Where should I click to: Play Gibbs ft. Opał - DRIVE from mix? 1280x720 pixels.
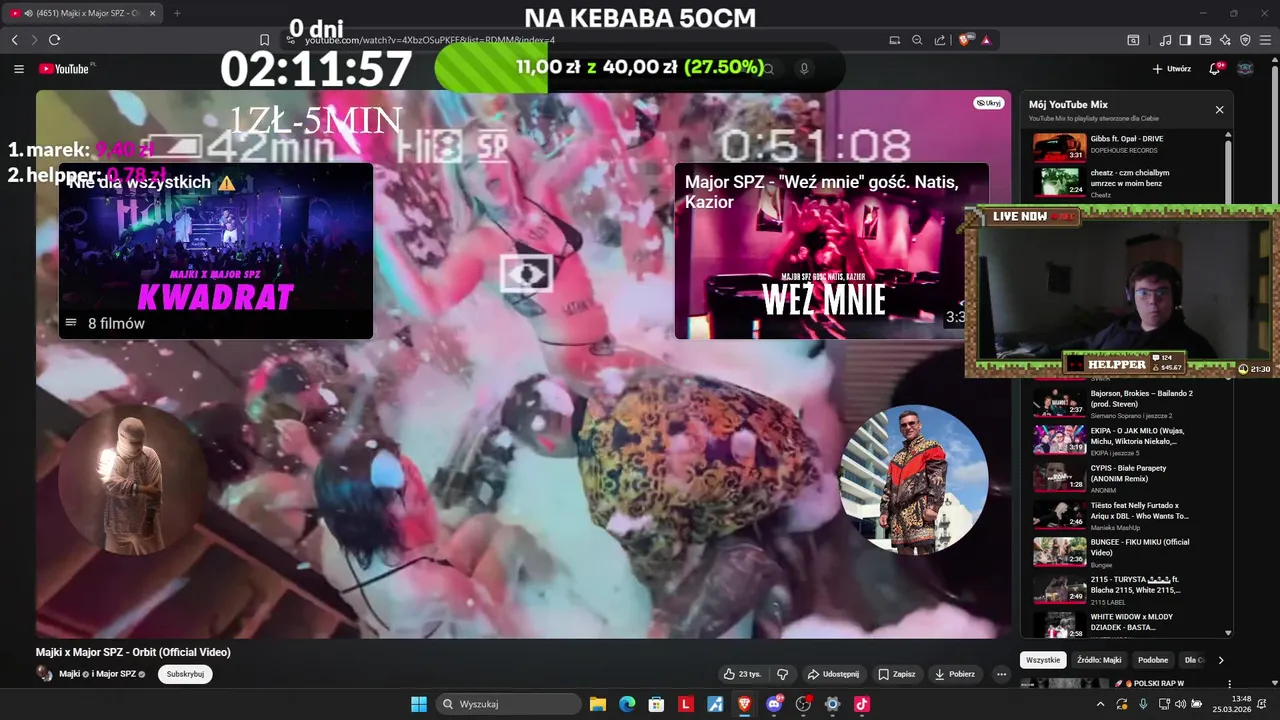tap(1125, 146)
